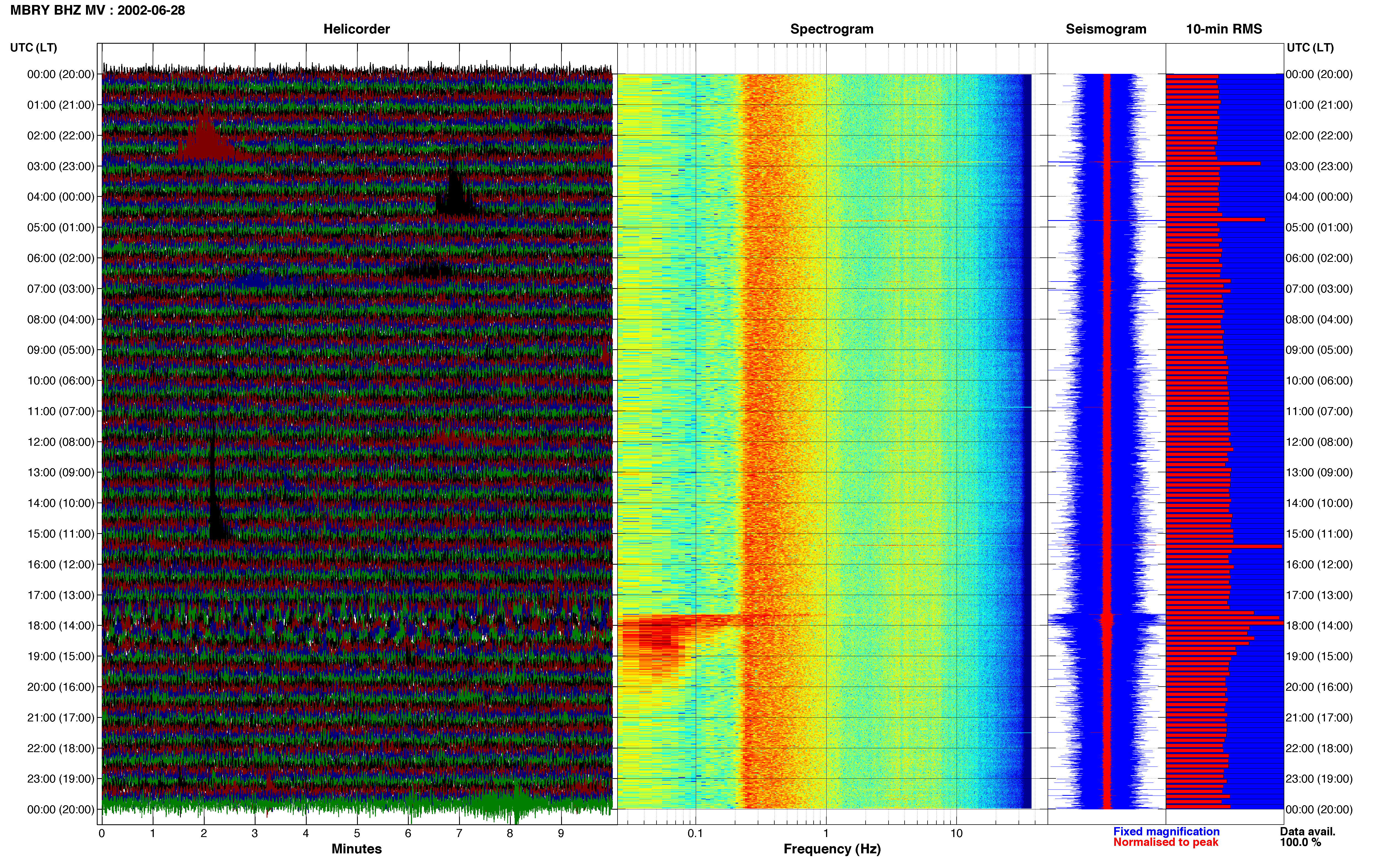Click left-axis time label '01:00 (21:00)'
The width and height of the screenshot is (1388, 868).
point(61,105)
